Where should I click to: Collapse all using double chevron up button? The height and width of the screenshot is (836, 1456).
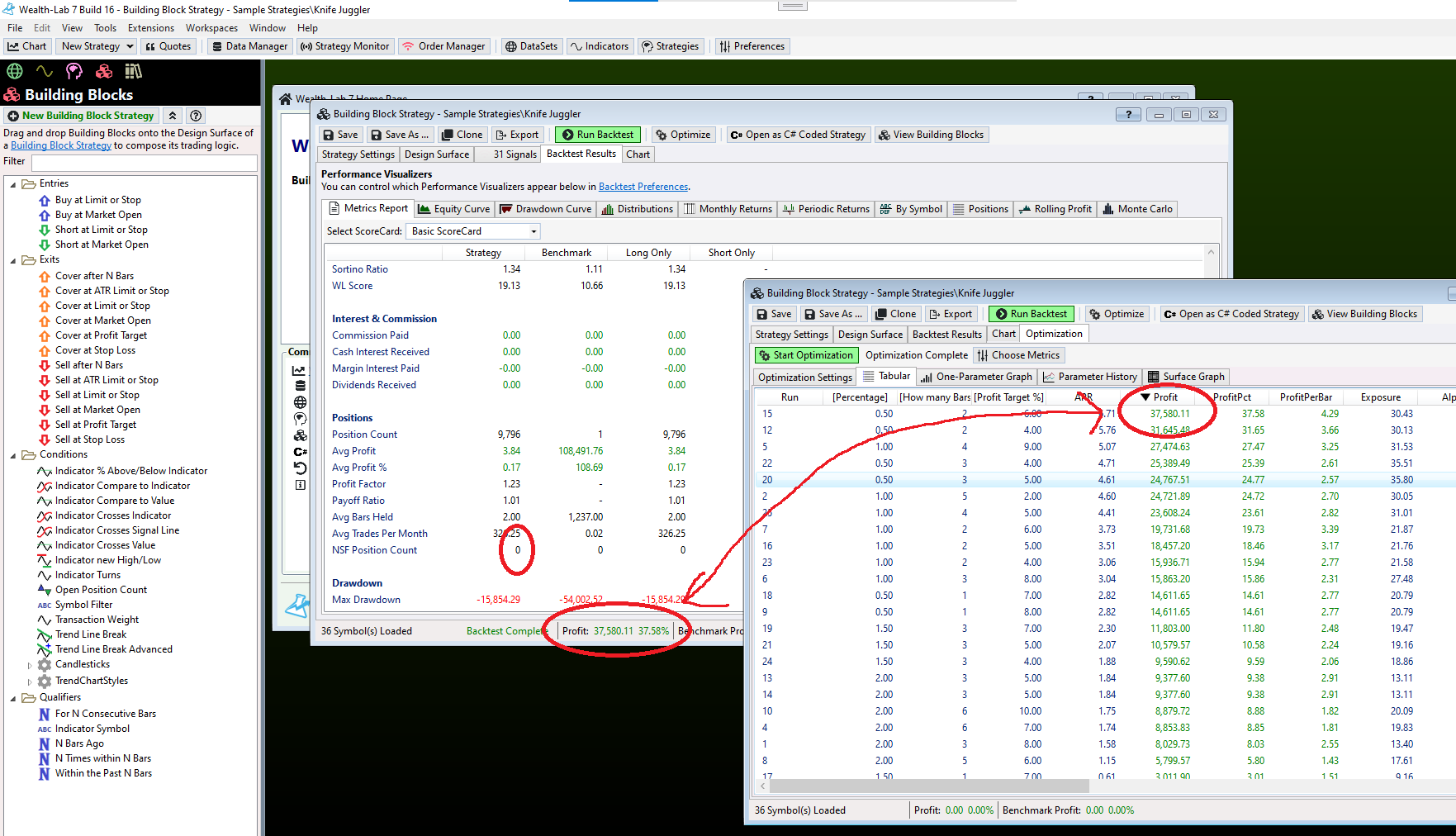point(173,116)
